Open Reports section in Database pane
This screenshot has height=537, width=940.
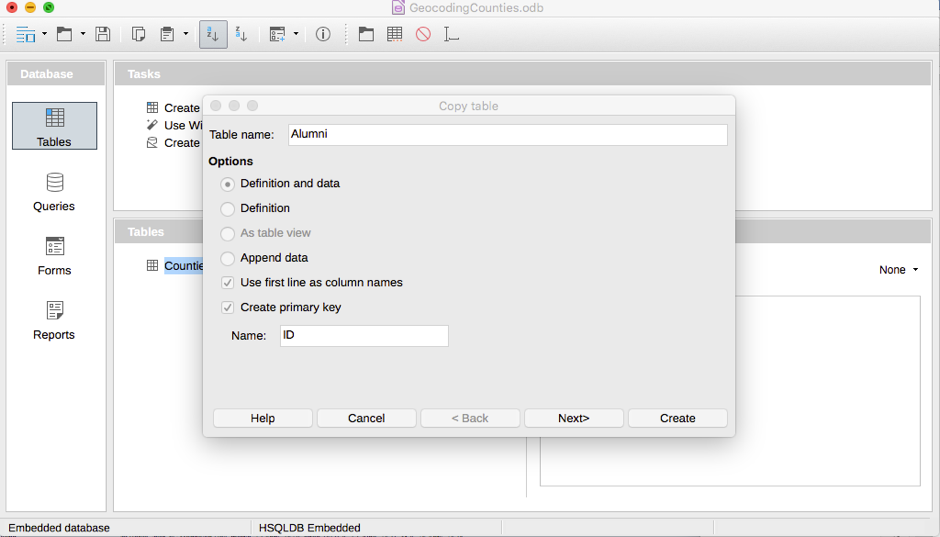54,320
